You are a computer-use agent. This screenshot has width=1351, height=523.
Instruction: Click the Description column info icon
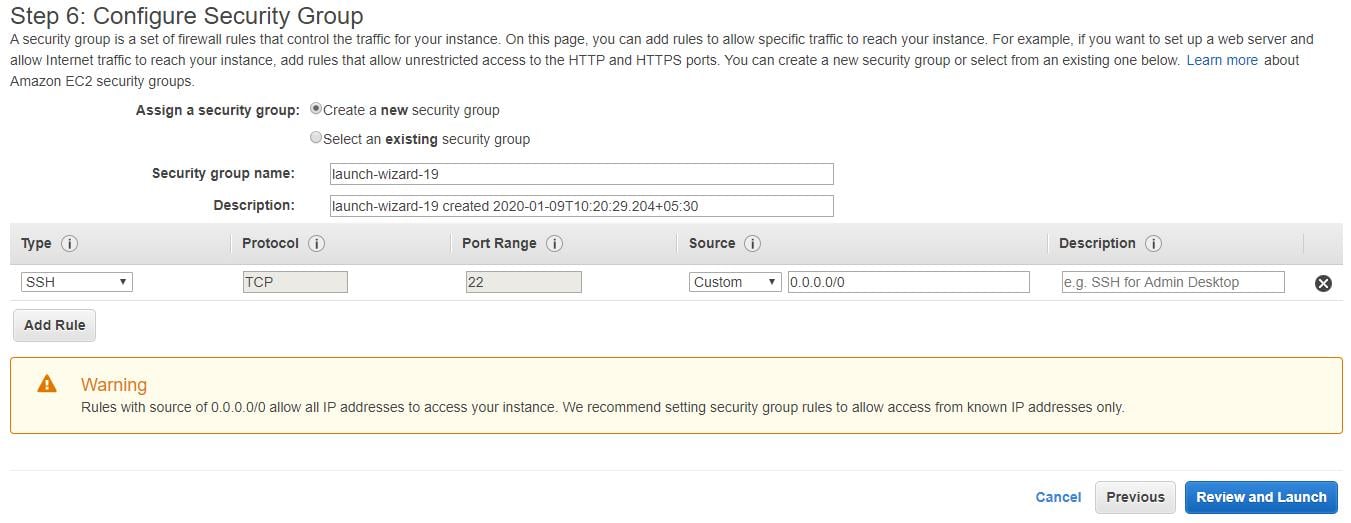pos(1153,244)
